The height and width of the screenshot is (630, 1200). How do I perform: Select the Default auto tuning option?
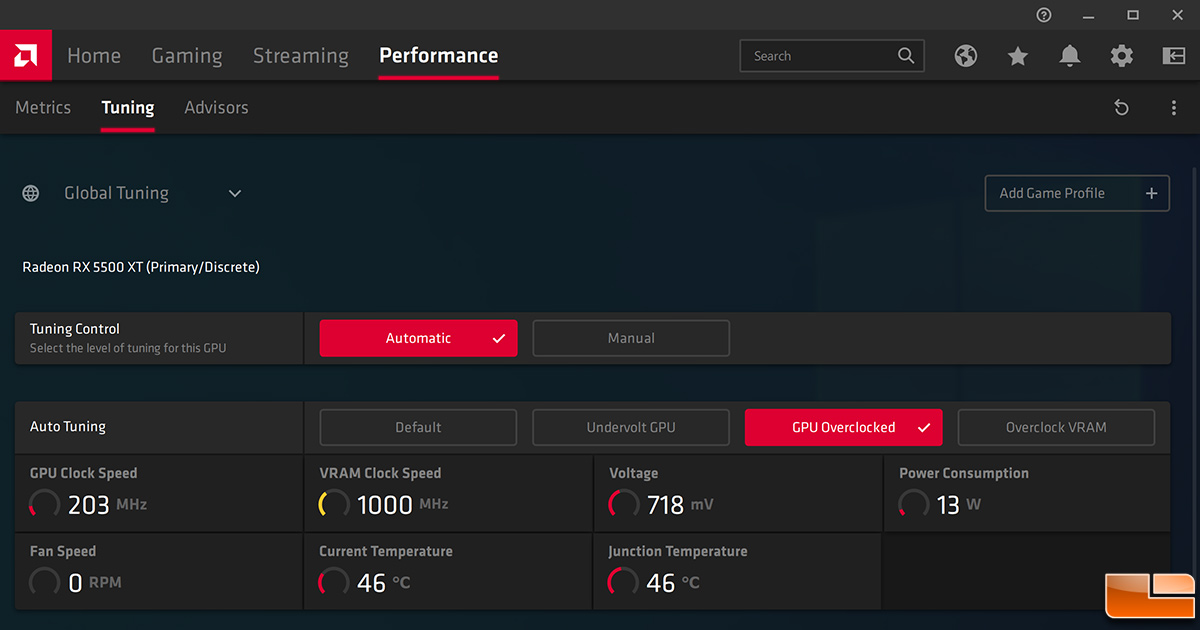click(418, 427)
